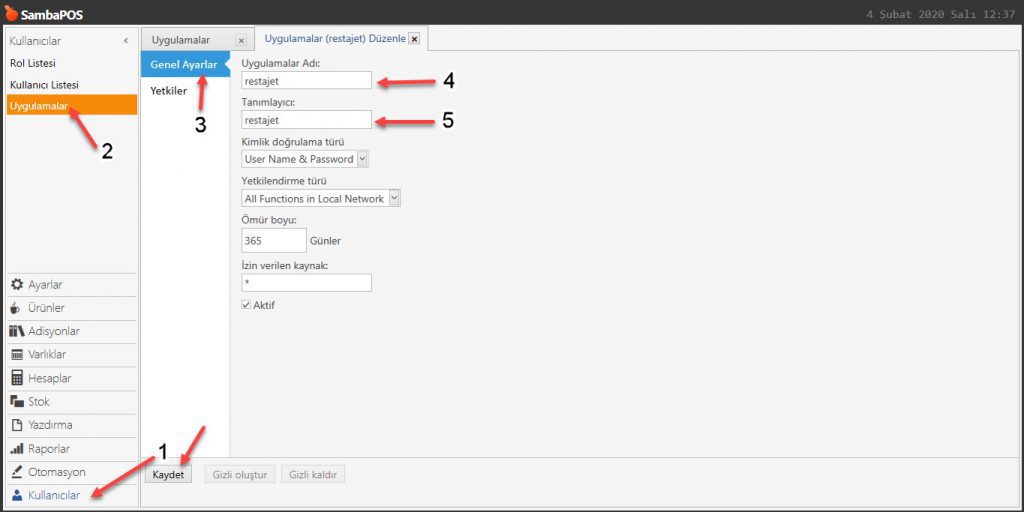Open Ayarlar settings gear icon
This screenshot has width=1024, height=512.
click(16, 285)
